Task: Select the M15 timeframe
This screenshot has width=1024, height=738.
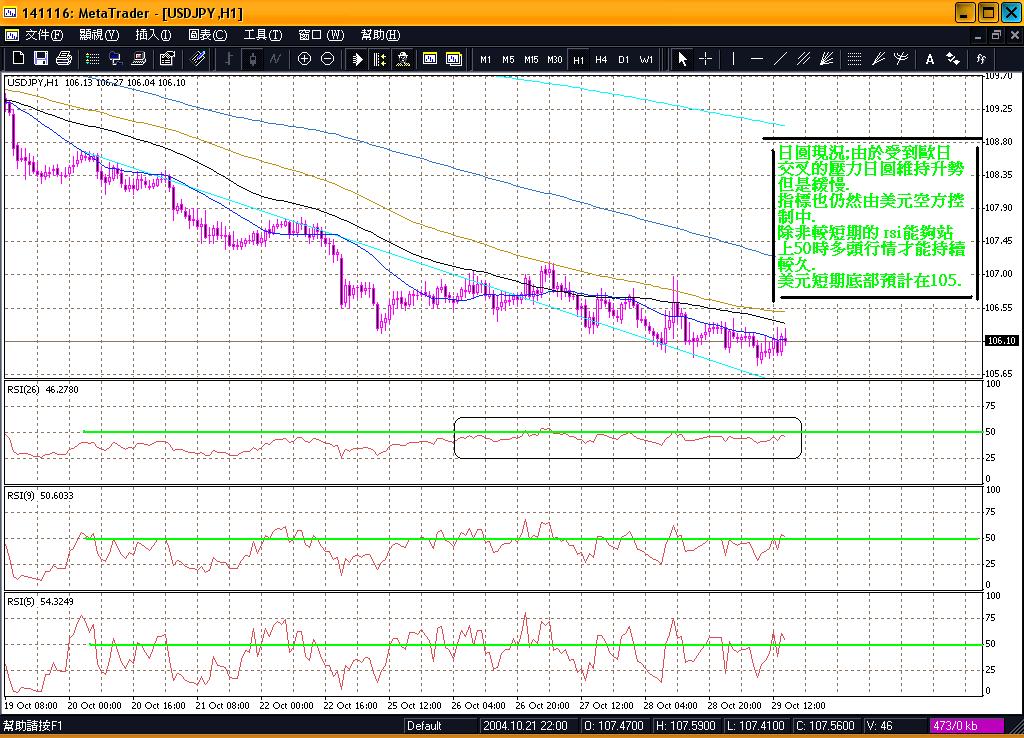Action: (531, 59)
